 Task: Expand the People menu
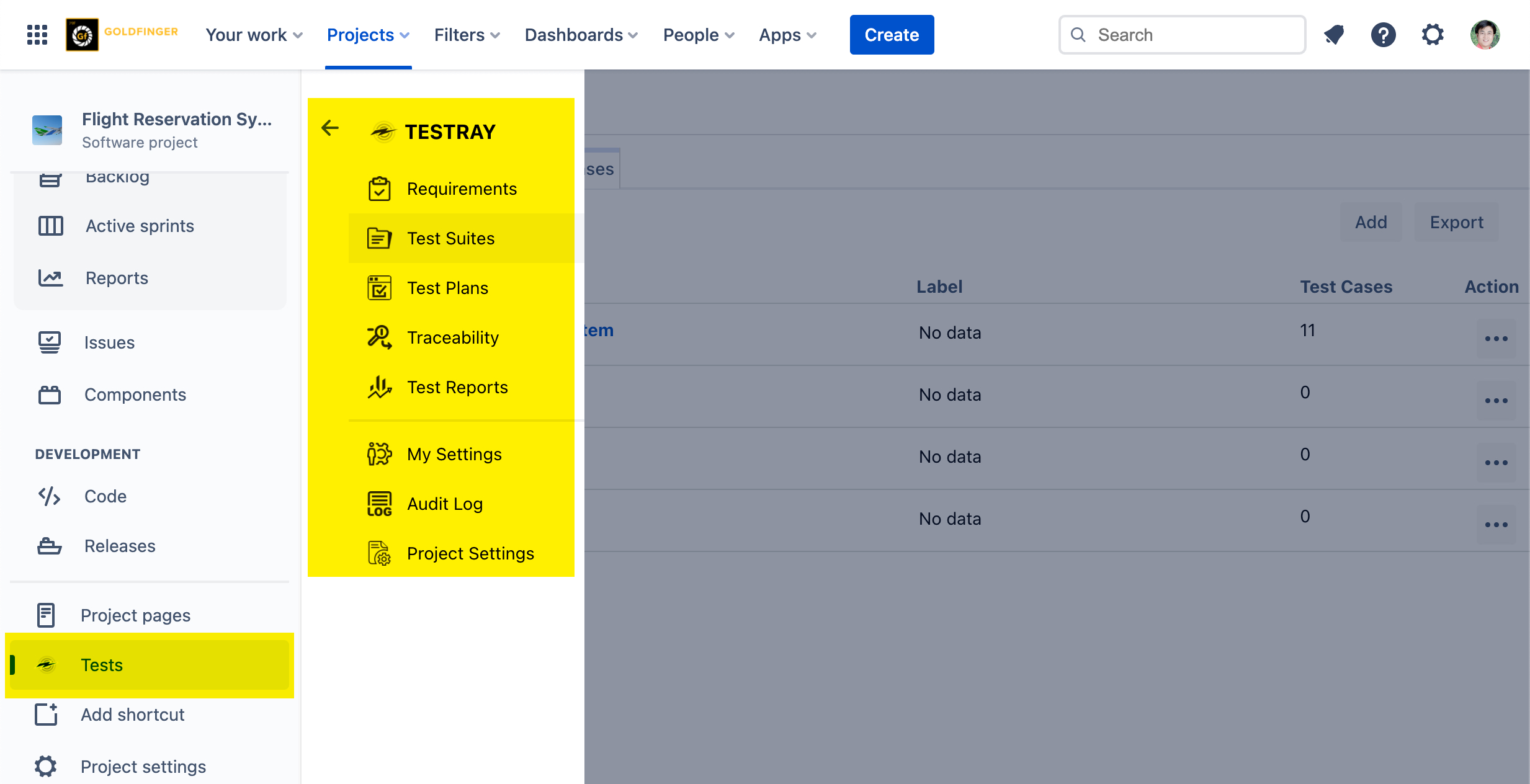(x=699, y=35)
